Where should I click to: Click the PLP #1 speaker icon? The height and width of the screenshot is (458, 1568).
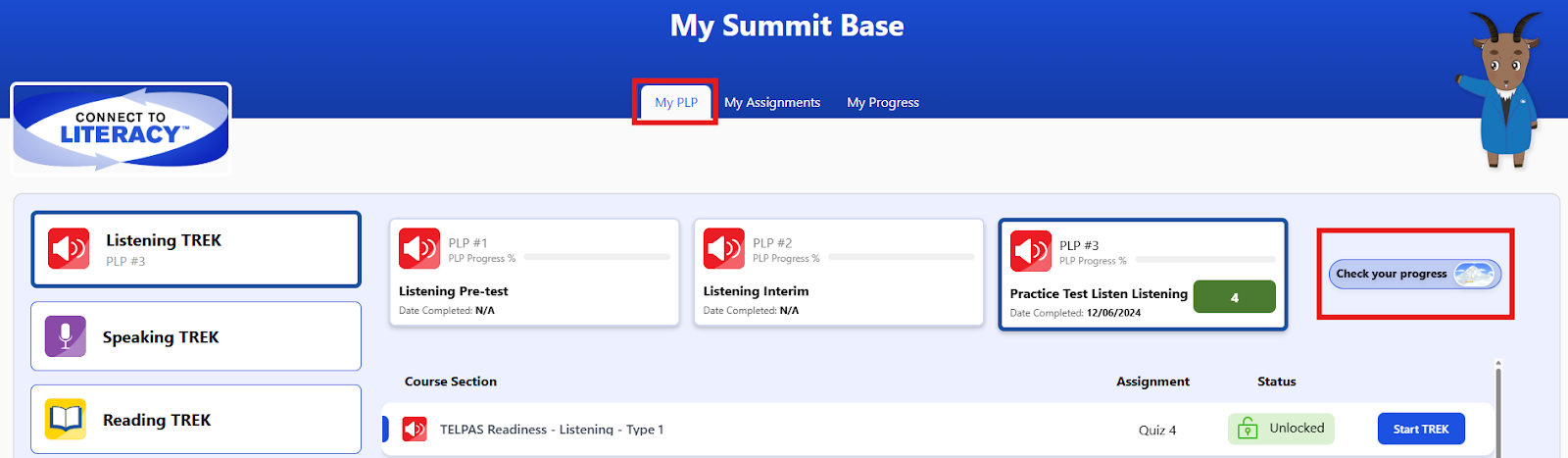[x=419, y=248]
